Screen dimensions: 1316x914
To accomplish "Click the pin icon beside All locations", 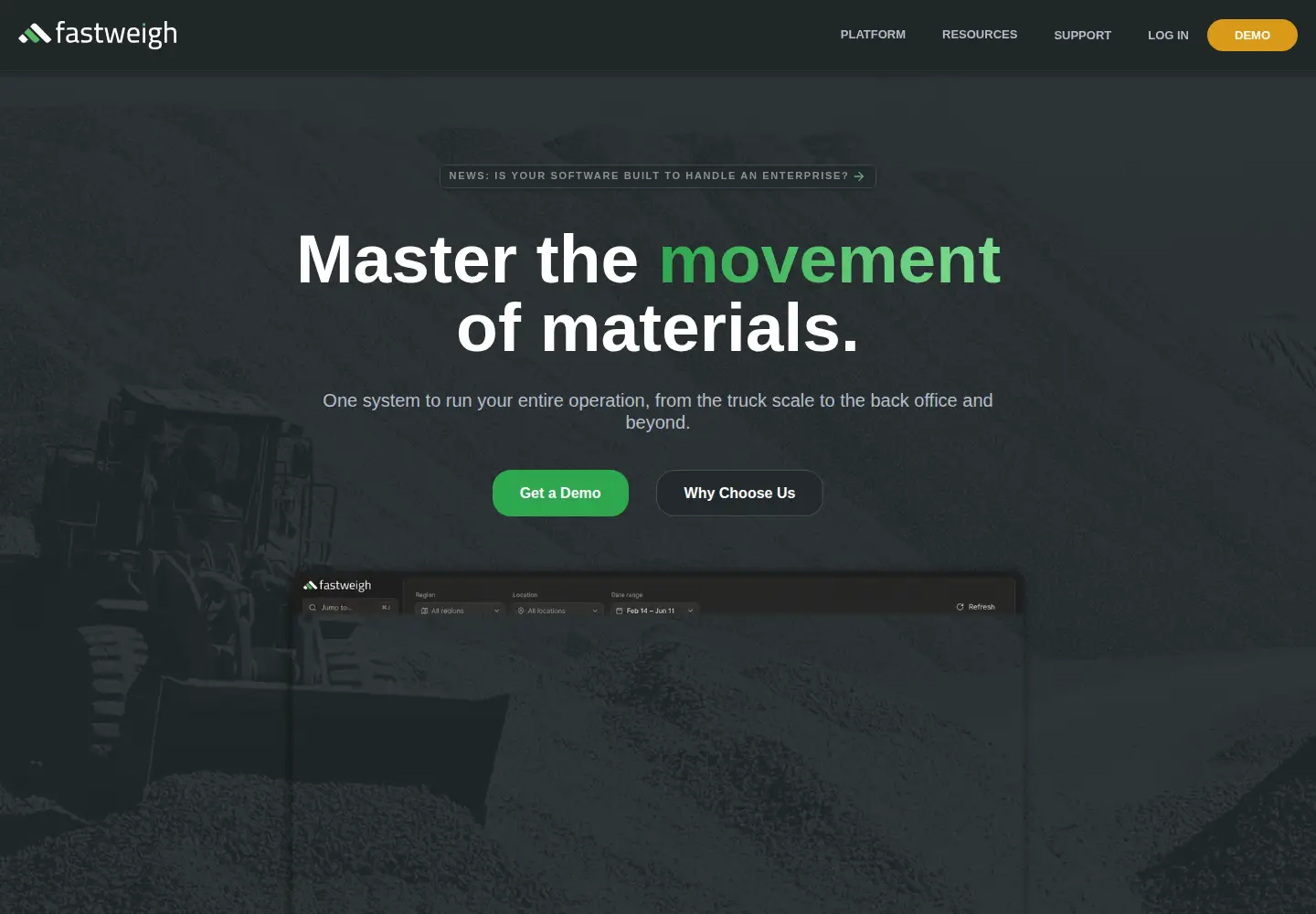I will tap(521, 611).
